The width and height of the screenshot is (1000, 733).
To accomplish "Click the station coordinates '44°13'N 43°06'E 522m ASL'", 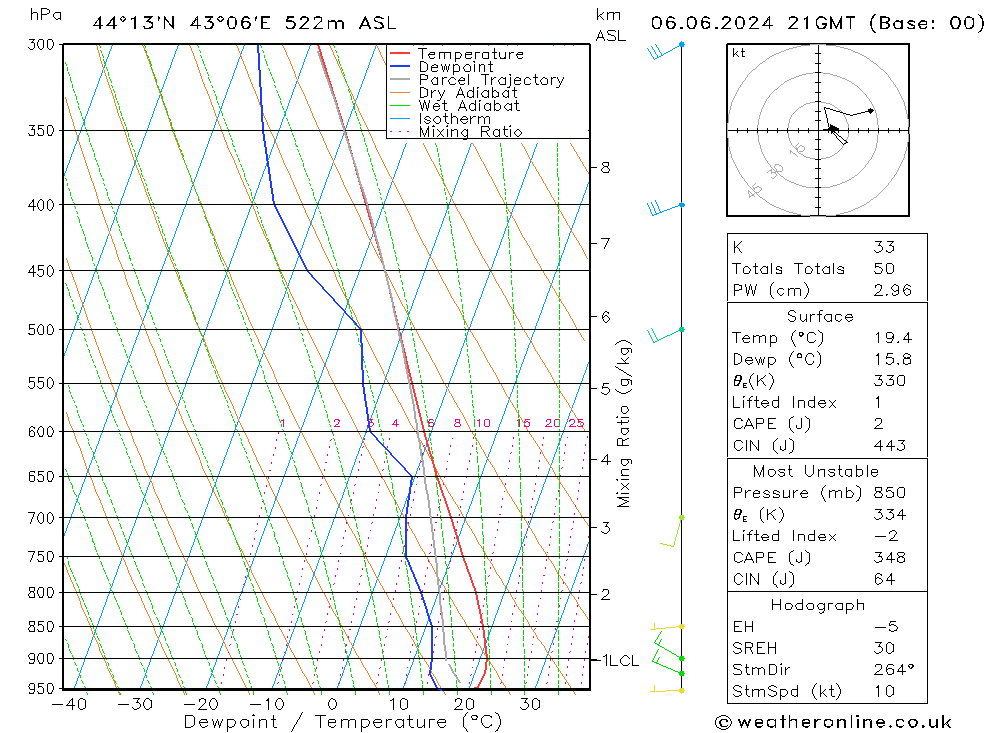I will point(244,23).
